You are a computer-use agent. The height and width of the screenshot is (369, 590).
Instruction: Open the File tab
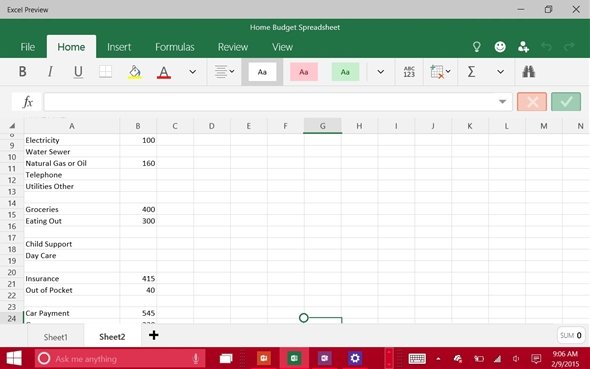(x=27, y=47)
